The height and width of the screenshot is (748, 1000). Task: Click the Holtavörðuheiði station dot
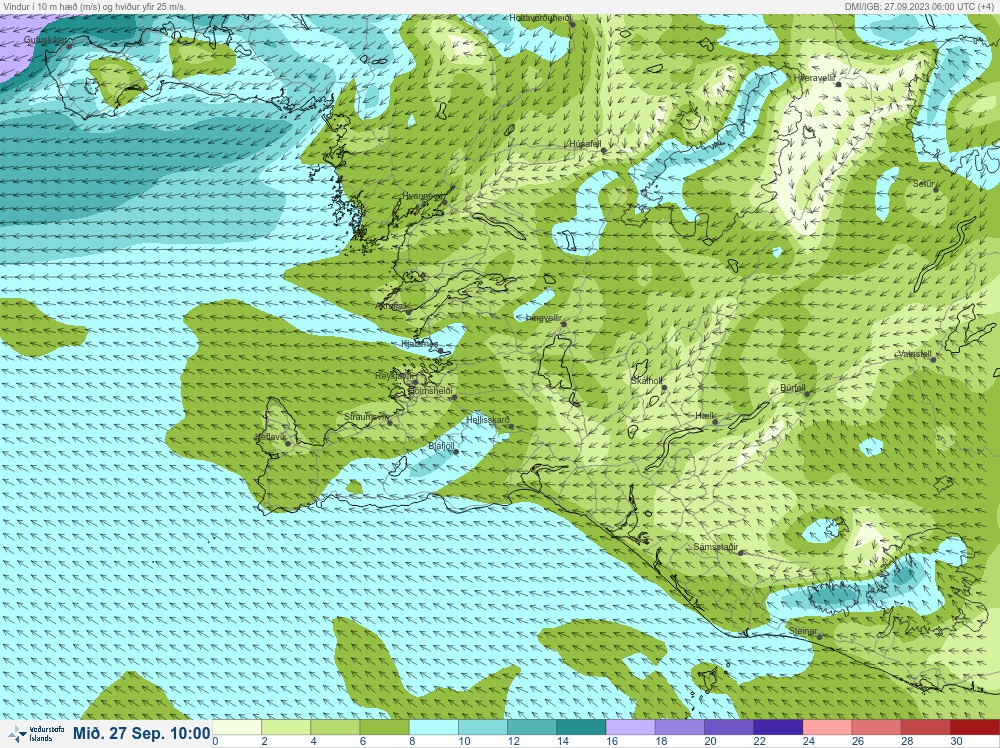pyautogui.click(x=573, y=25)
